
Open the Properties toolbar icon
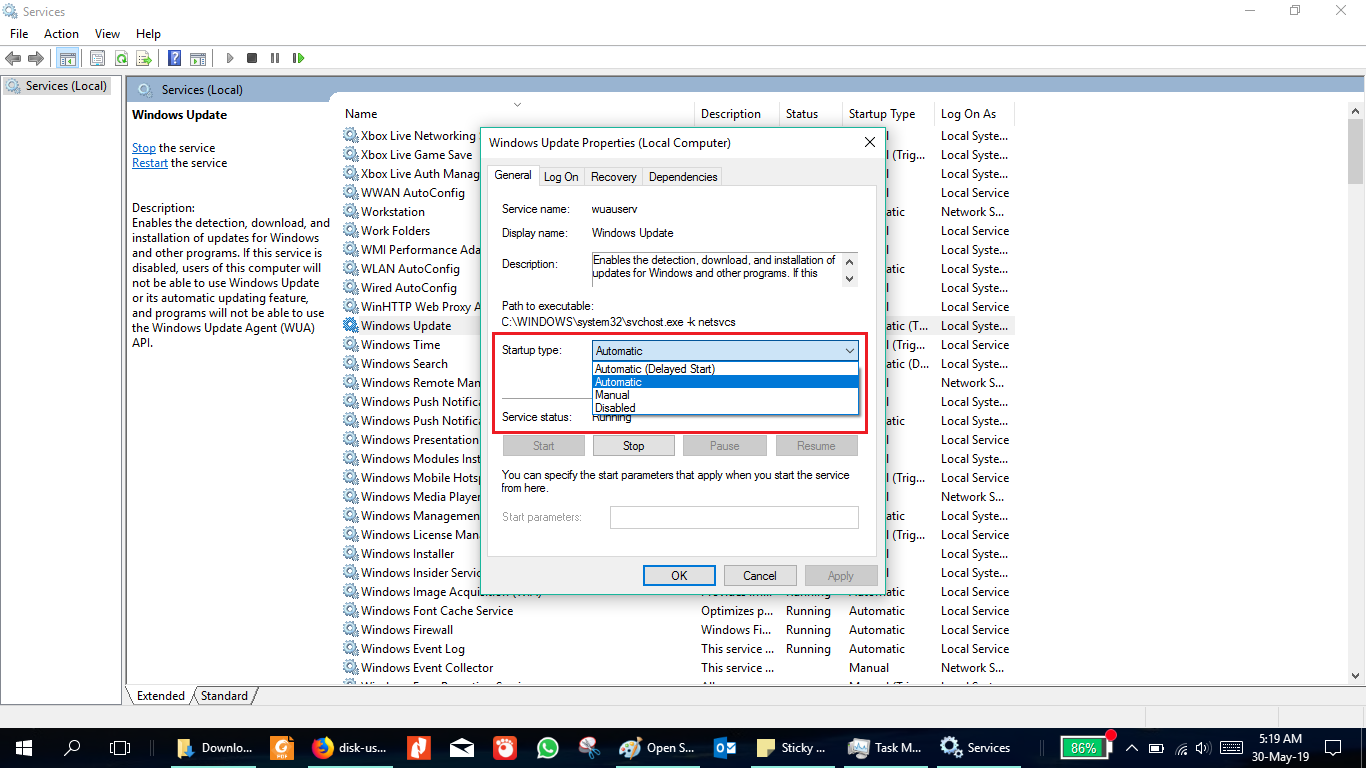point(98,59)
